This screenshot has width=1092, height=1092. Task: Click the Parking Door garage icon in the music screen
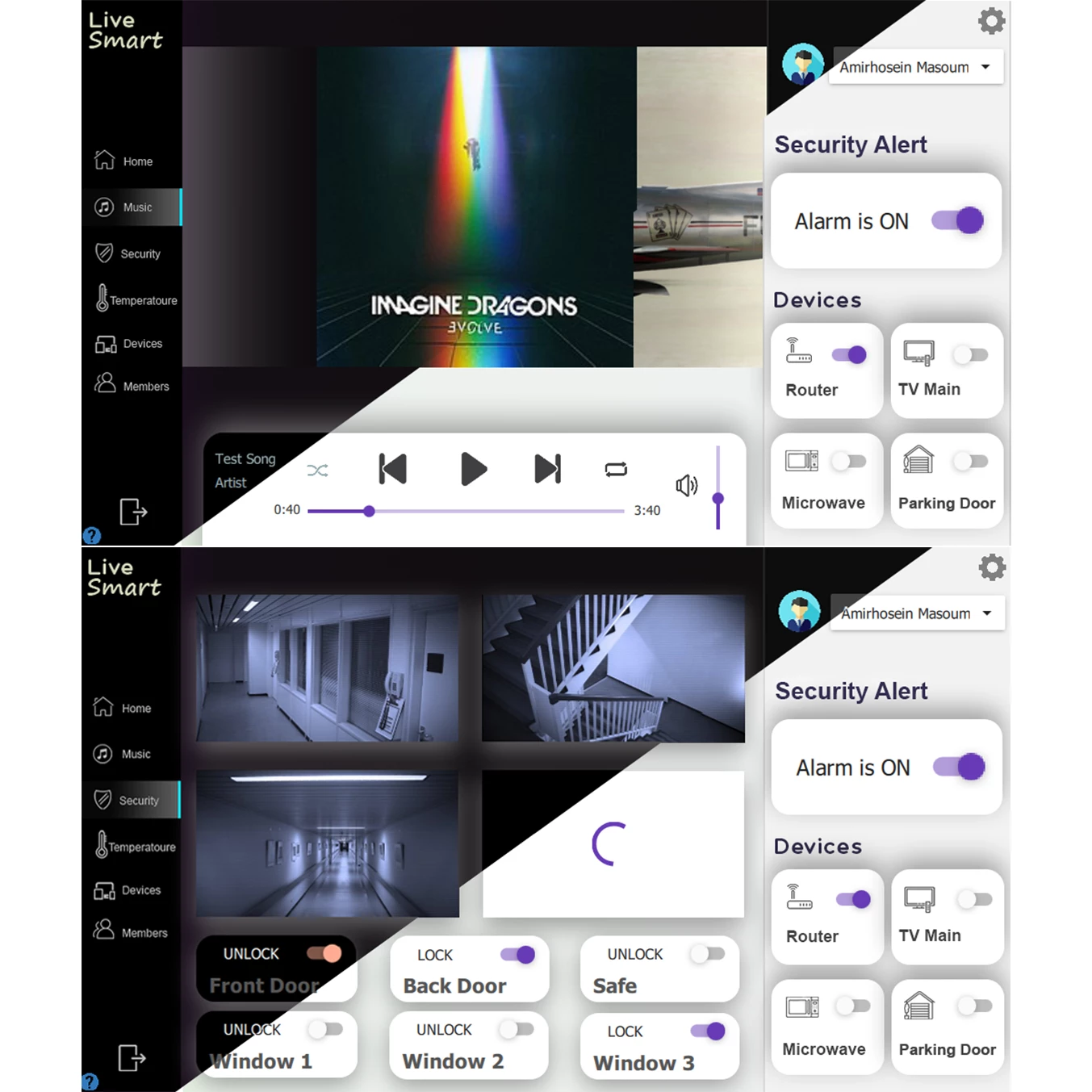918,459
